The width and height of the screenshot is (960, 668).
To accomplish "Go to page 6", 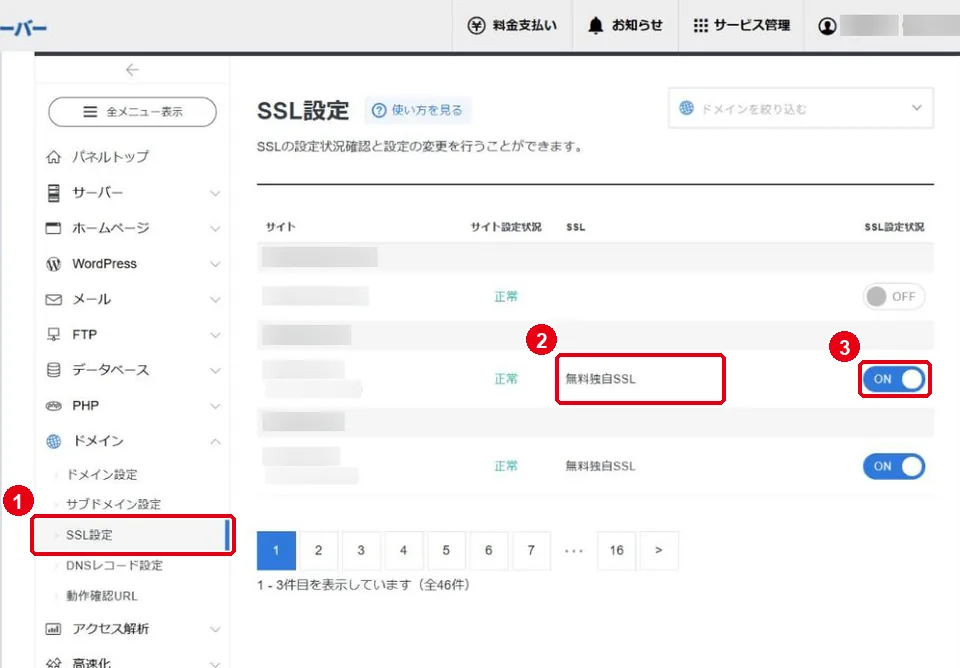I will point(489,550).
